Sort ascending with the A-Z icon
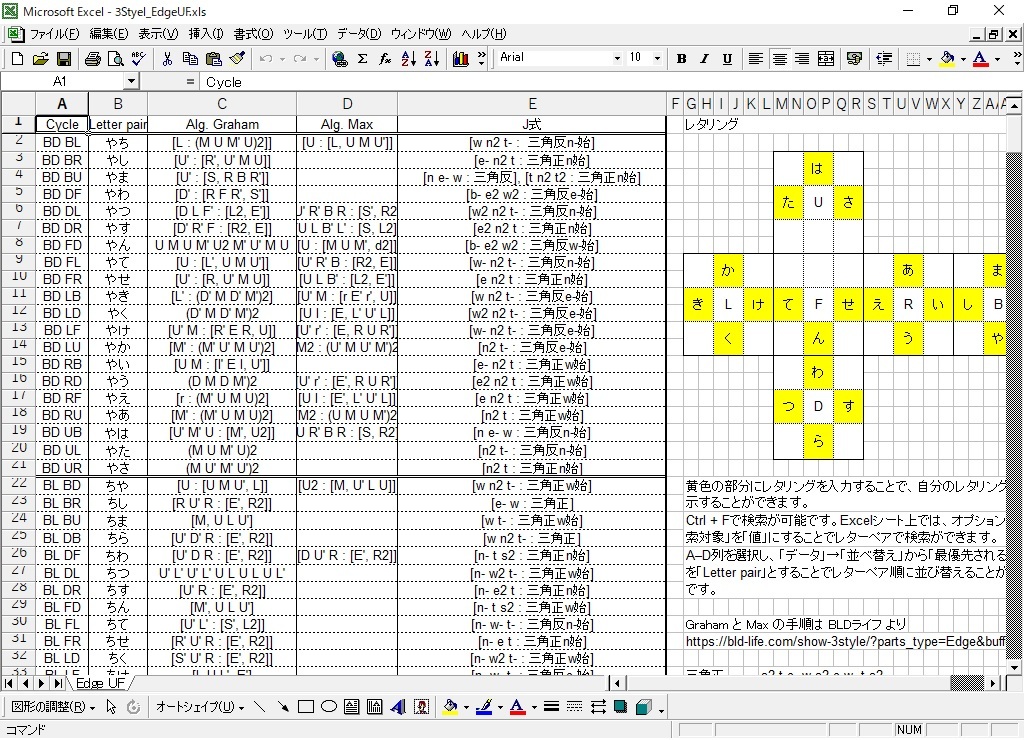This screenshot has height=740, width=1024. (x=409, y=59)
